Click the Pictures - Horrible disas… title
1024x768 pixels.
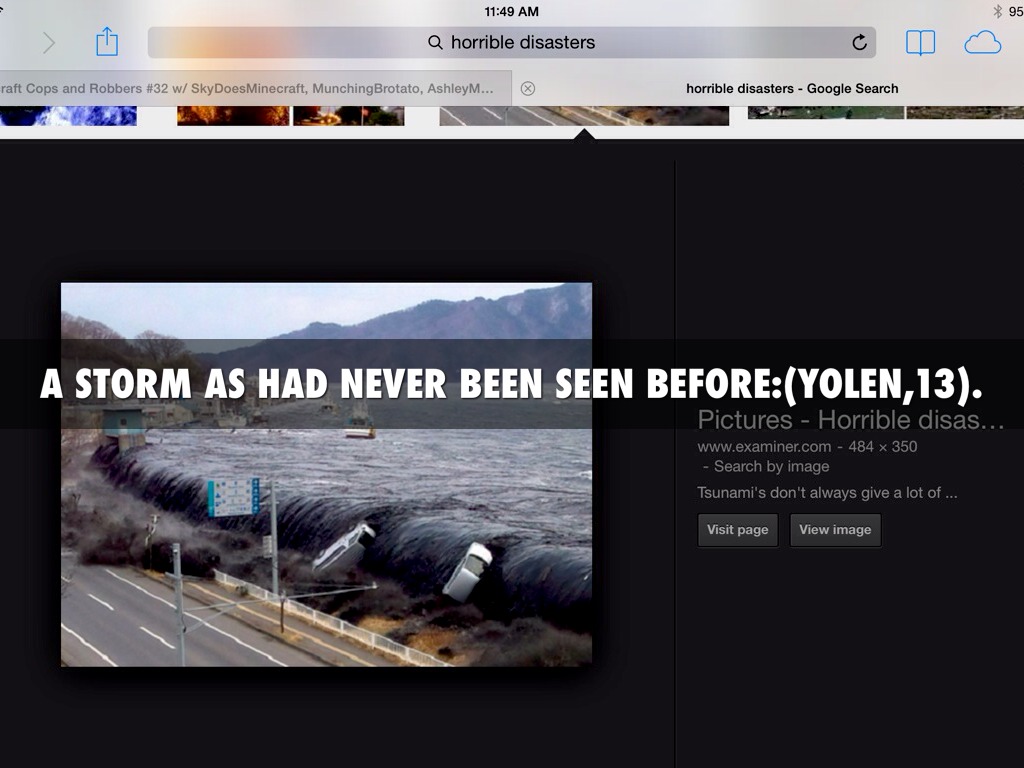click(x=850, y=419)
